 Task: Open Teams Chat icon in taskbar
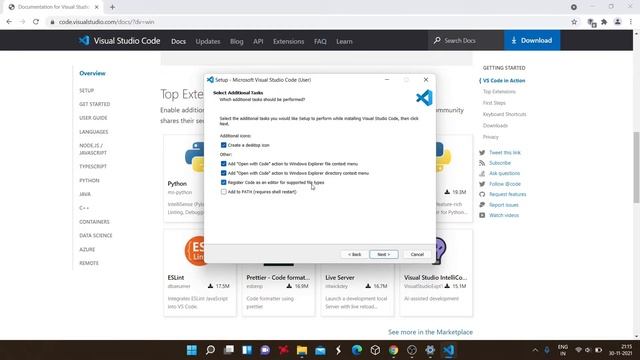pos(265,350)
